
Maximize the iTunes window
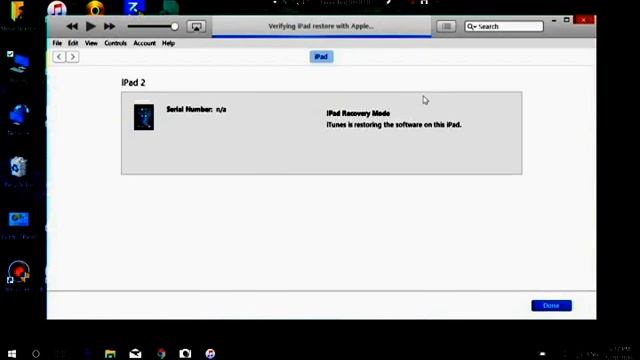click(x=567, y=20)
